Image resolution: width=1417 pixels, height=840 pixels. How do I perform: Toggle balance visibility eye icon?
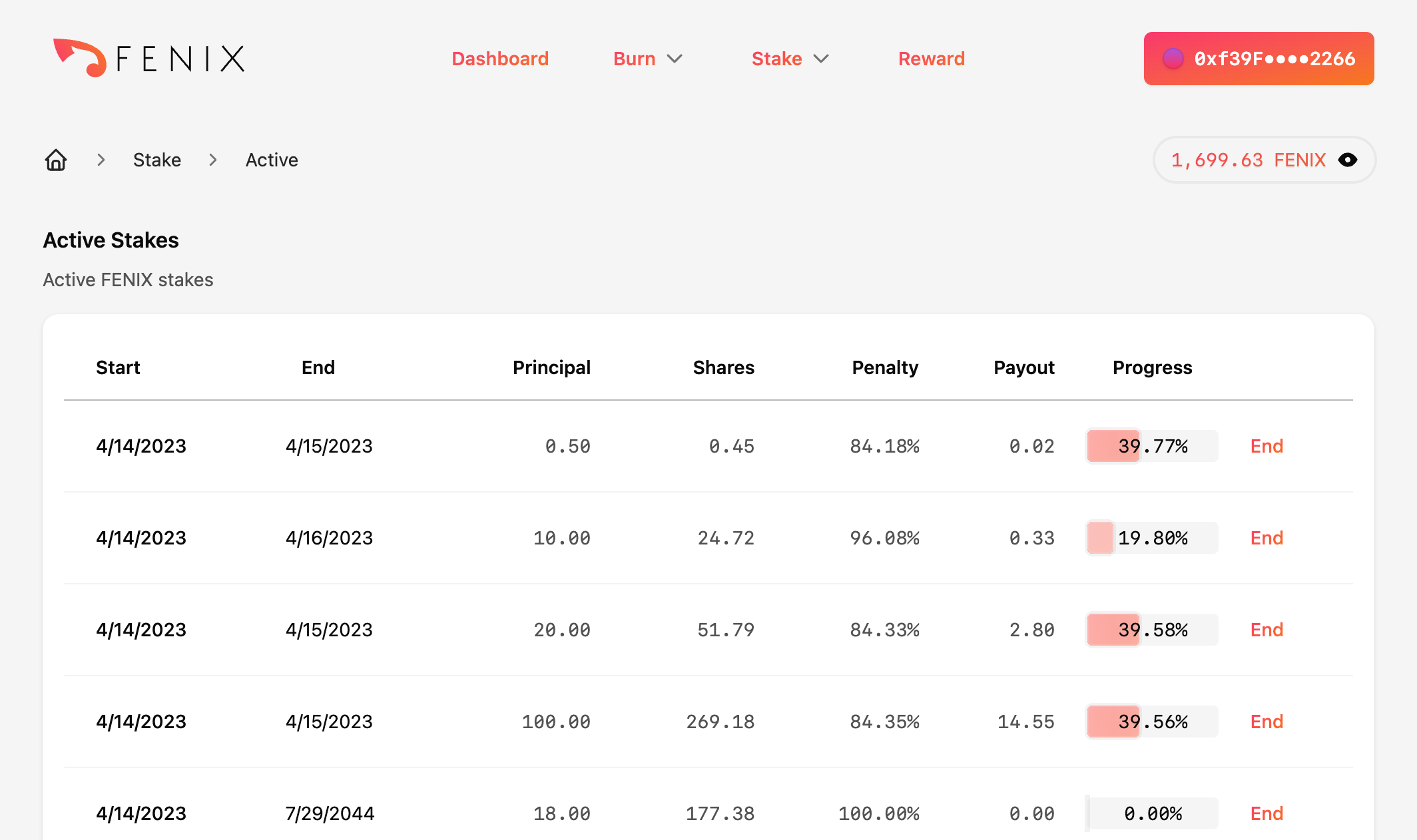coord(1348,160)
